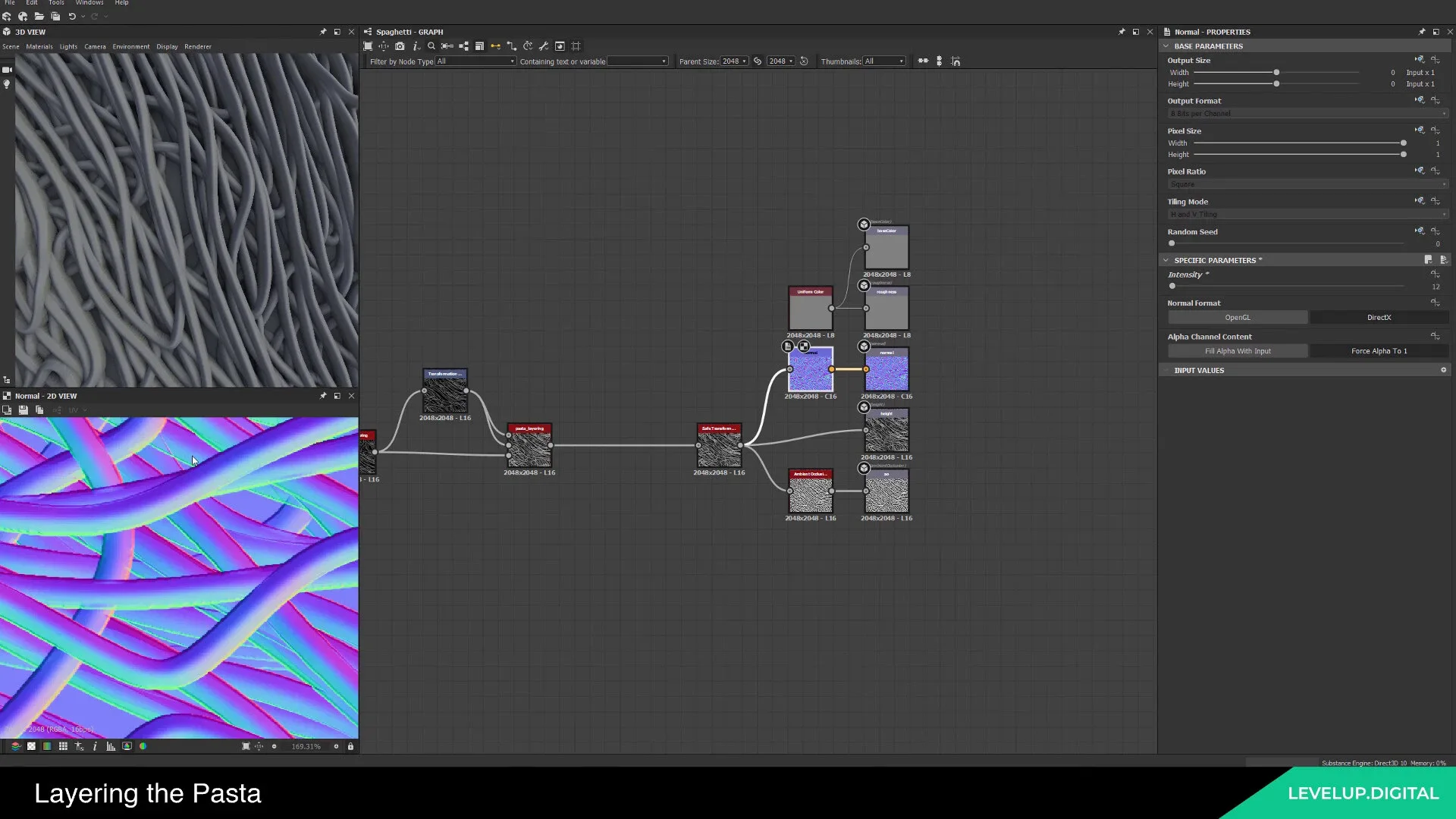
Task: Open the graph wrench tools icon
Action: 544,46
